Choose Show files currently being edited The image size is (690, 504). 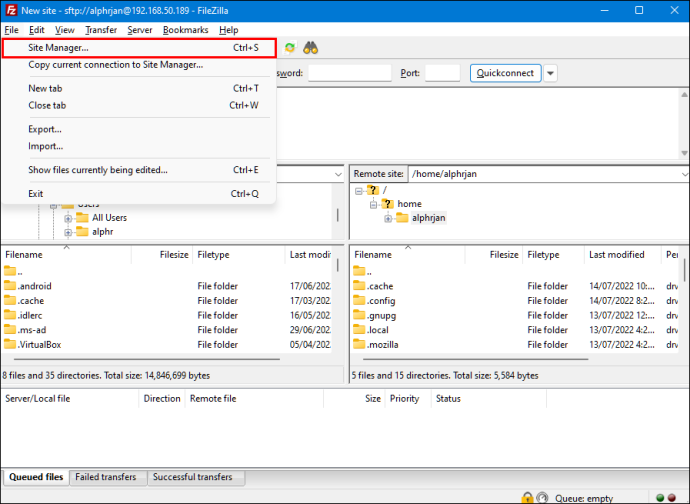coord(139,170)
